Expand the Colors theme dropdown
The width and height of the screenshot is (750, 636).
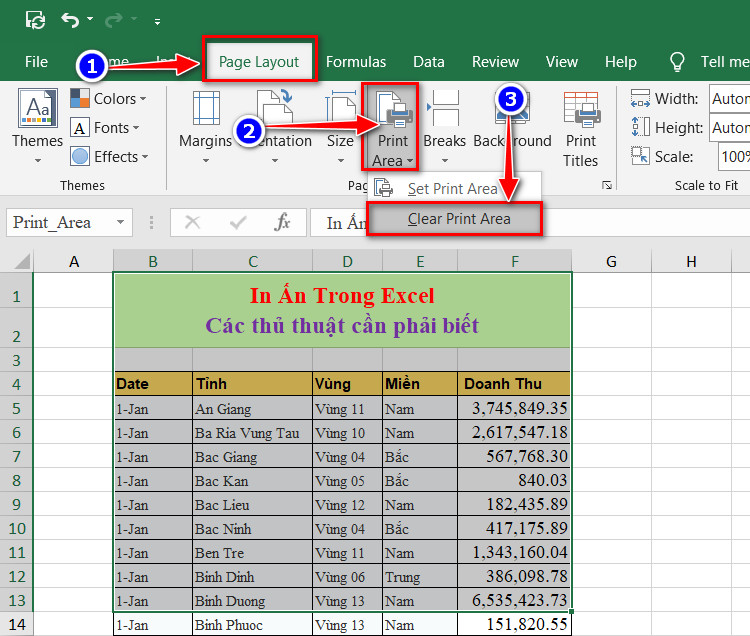[x=108, y=99]
